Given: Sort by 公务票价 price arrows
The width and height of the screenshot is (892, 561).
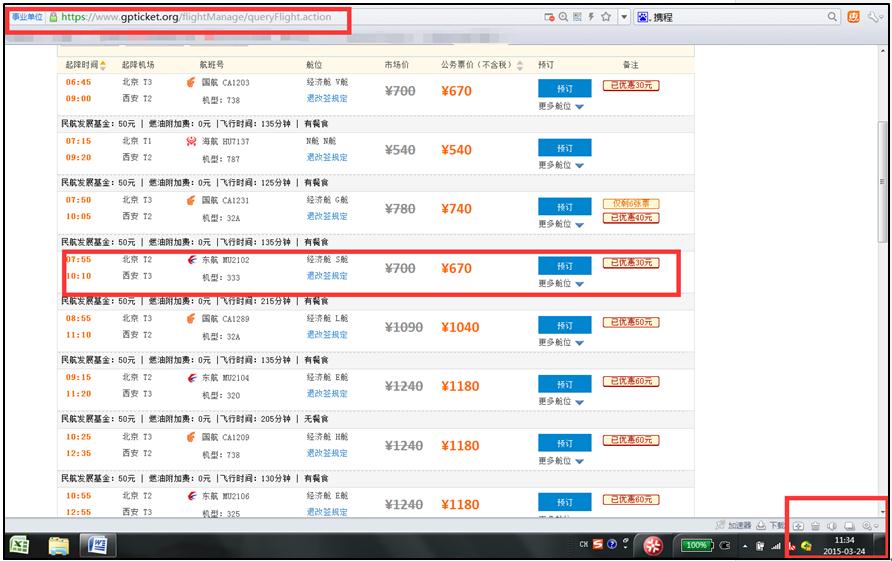Looking at the screenshot, I should [x=519, y=65].
